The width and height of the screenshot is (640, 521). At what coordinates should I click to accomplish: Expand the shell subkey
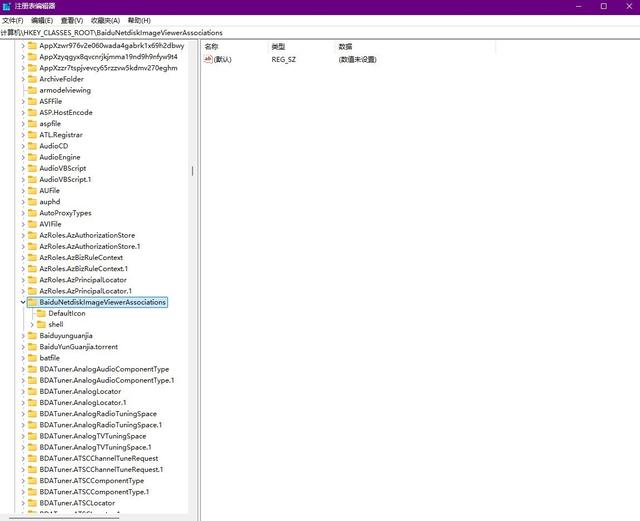click(32, 325)
